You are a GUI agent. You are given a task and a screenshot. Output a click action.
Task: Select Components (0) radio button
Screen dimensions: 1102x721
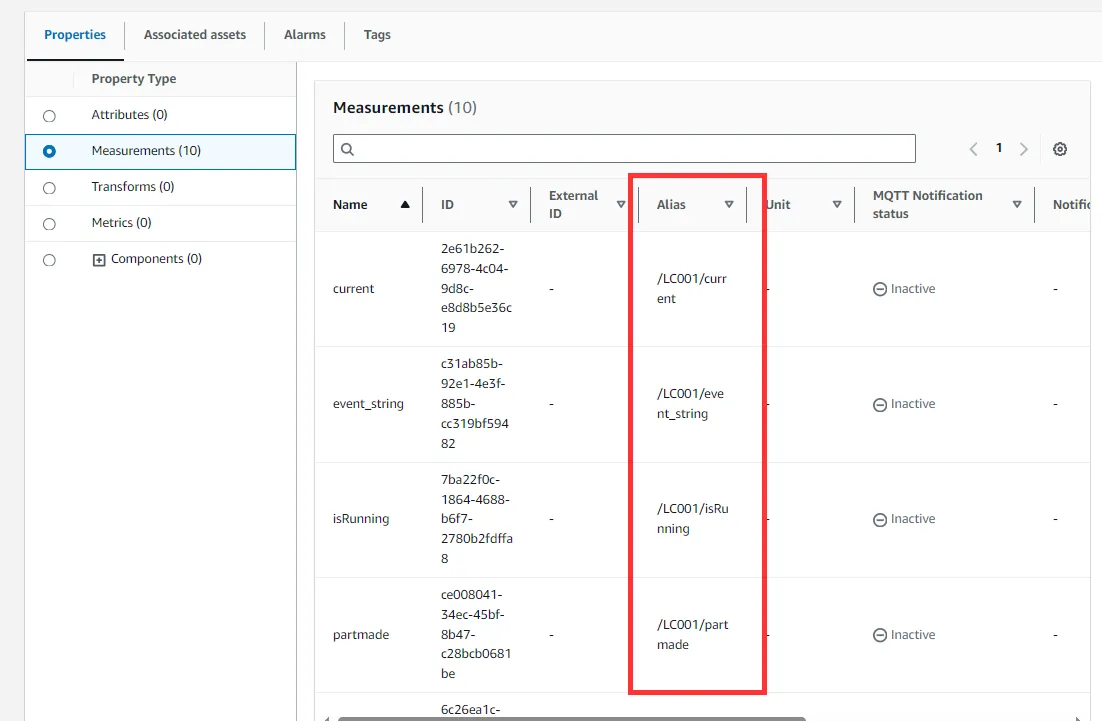click(x=49, y=260)
